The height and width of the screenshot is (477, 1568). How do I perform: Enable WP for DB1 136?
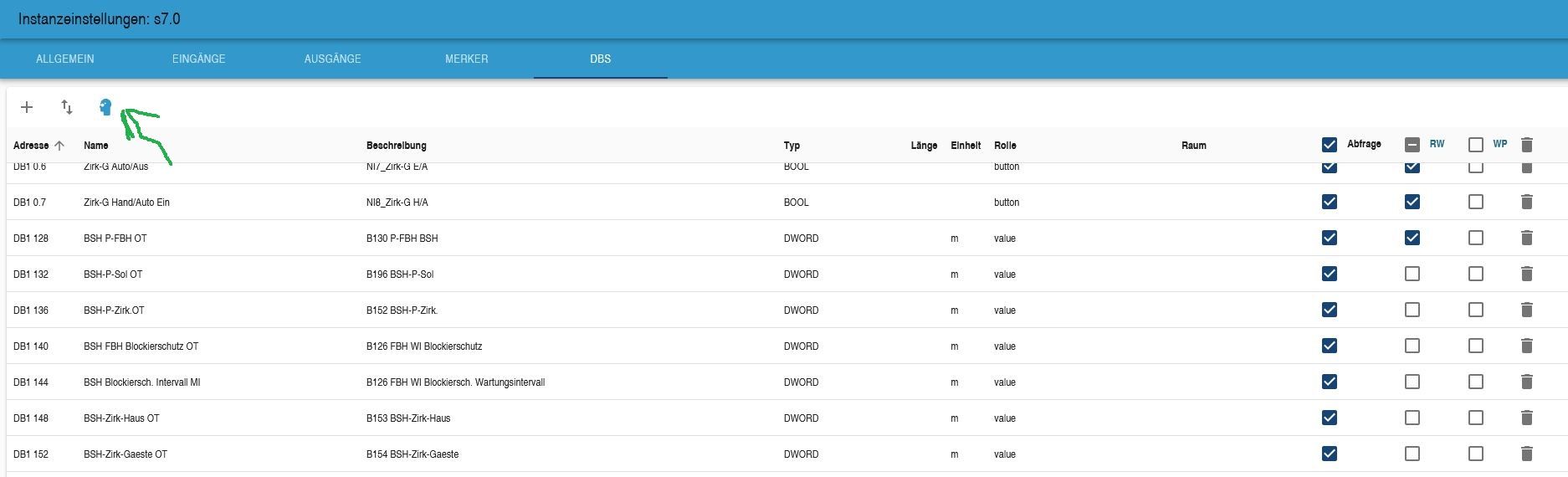(x=1476, y=310)
